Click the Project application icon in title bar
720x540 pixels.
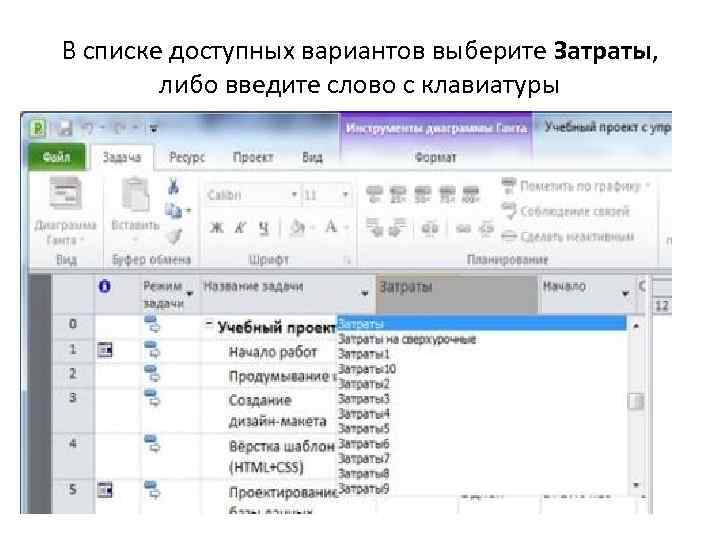[39, 128]
